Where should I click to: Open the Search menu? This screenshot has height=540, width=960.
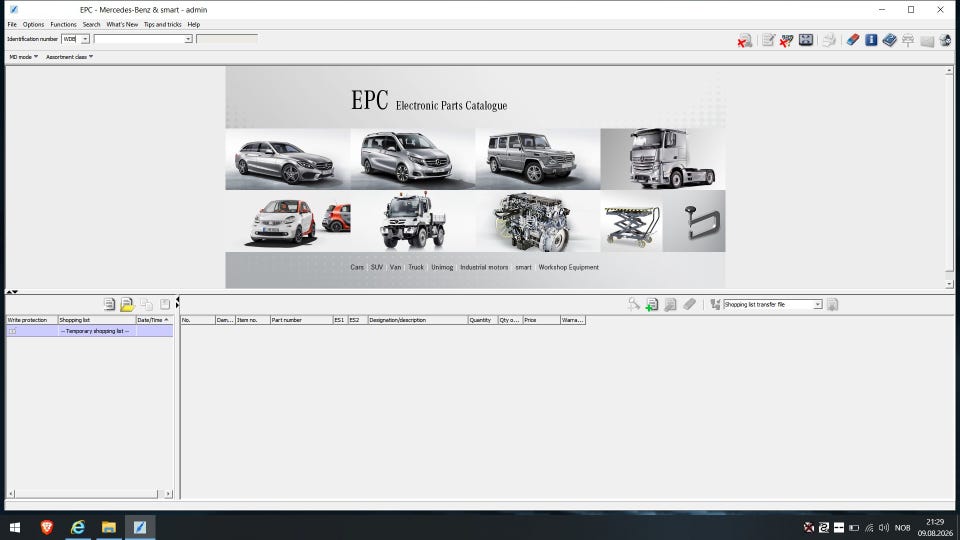[91, 24]
